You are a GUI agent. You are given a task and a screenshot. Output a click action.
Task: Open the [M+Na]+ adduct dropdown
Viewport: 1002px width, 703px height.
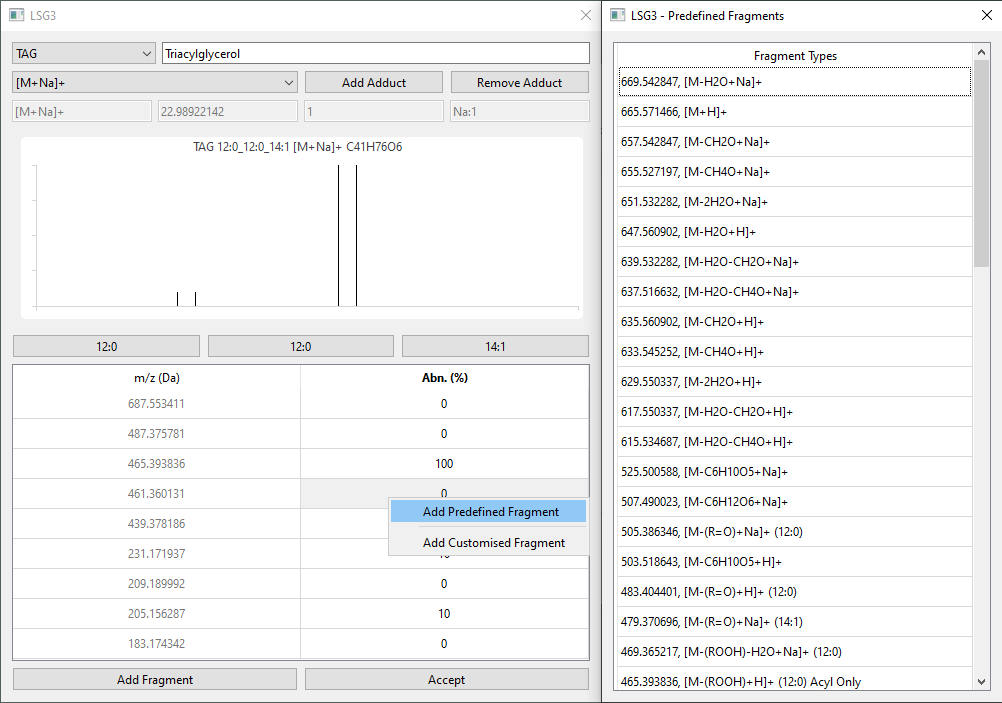coord(155,82)
